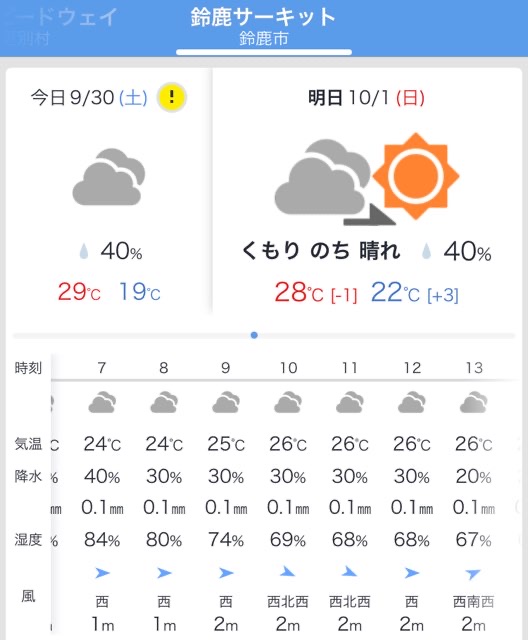Select the cloud icon for 7 o'clock
Image resolution: width=528 pixels, height=640 pixels.
(x=102, y=402)
